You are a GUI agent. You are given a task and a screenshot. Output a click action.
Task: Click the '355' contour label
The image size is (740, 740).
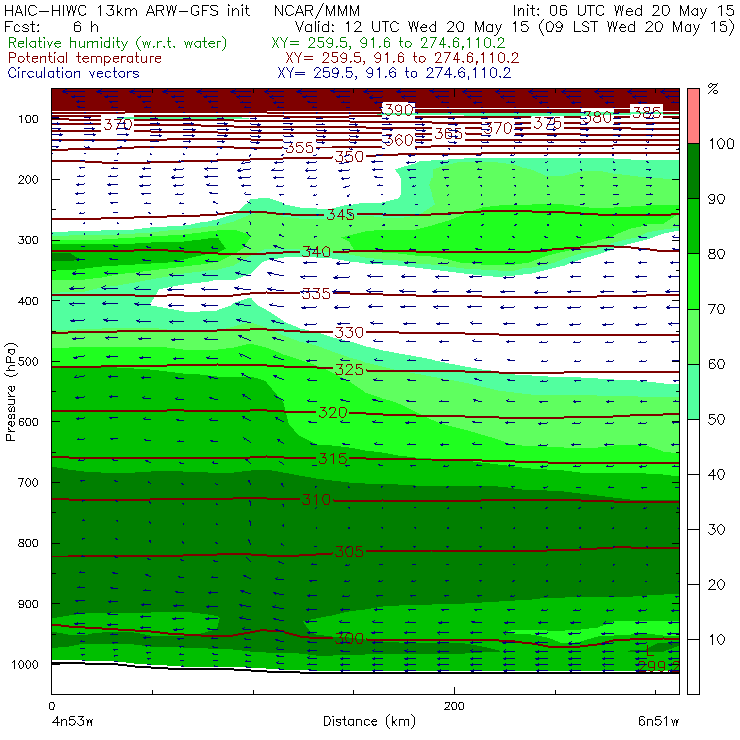300,147
